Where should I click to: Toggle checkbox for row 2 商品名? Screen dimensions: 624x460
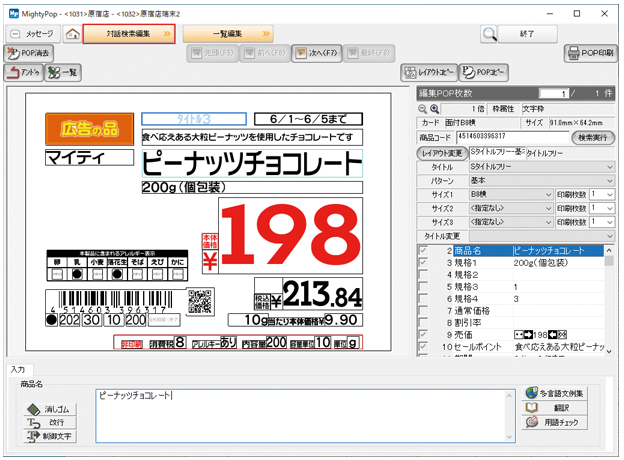click(424, 250)
